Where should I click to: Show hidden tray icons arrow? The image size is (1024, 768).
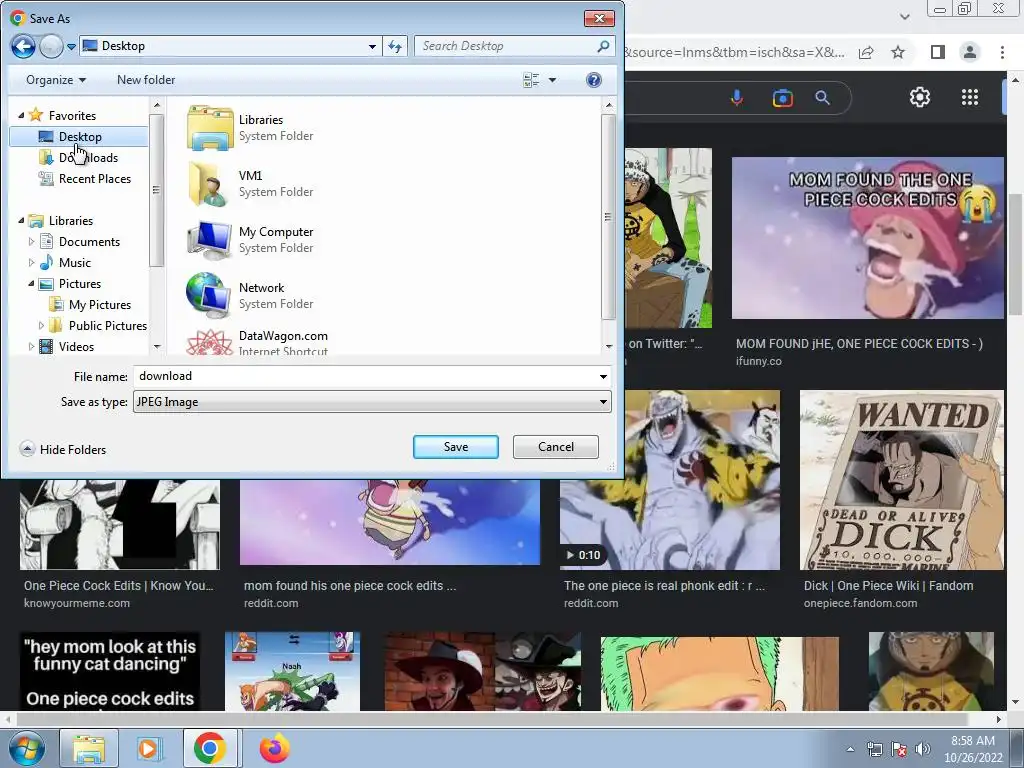point(850,749)
